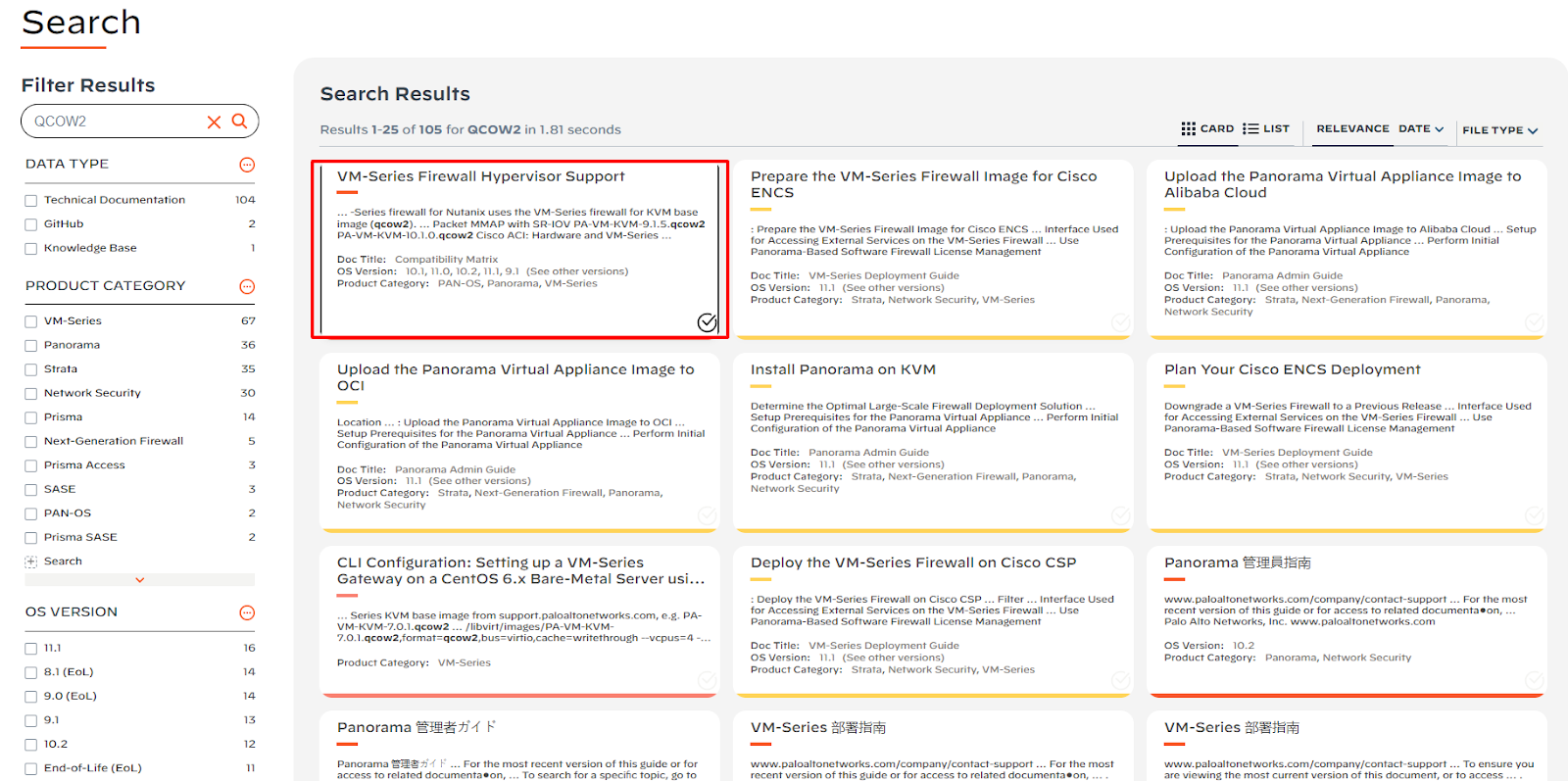
Task: Check the 9.1 OS version filter
Action: pyautogui.click(x=30, y=721)
